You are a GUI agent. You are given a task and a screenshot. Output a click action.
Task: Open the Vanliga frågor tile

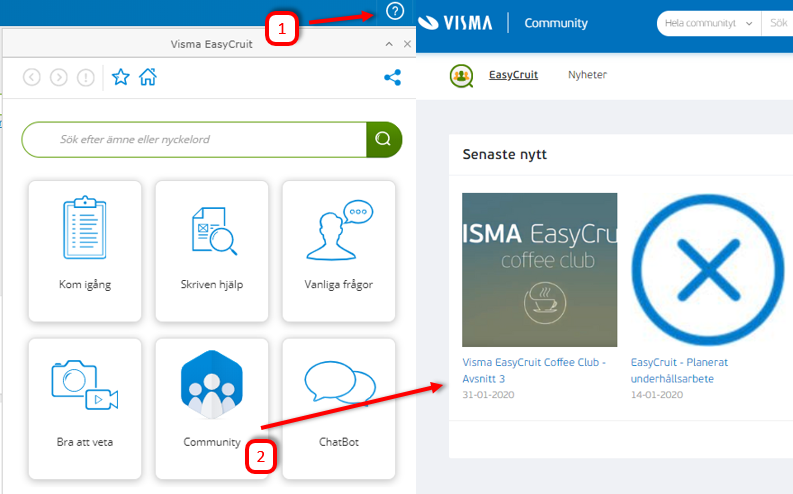tap(339, 251)
